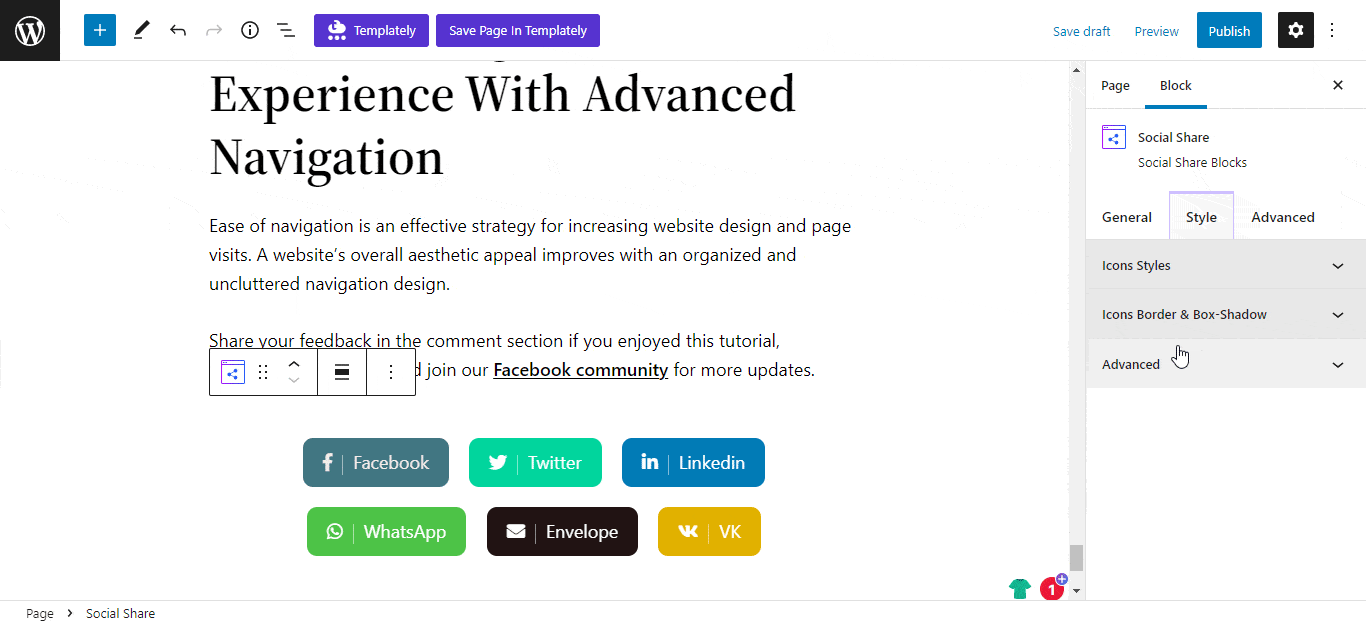Close the settings sidebar
The image size is (1366, 625).
click(x=1338, y=85)
